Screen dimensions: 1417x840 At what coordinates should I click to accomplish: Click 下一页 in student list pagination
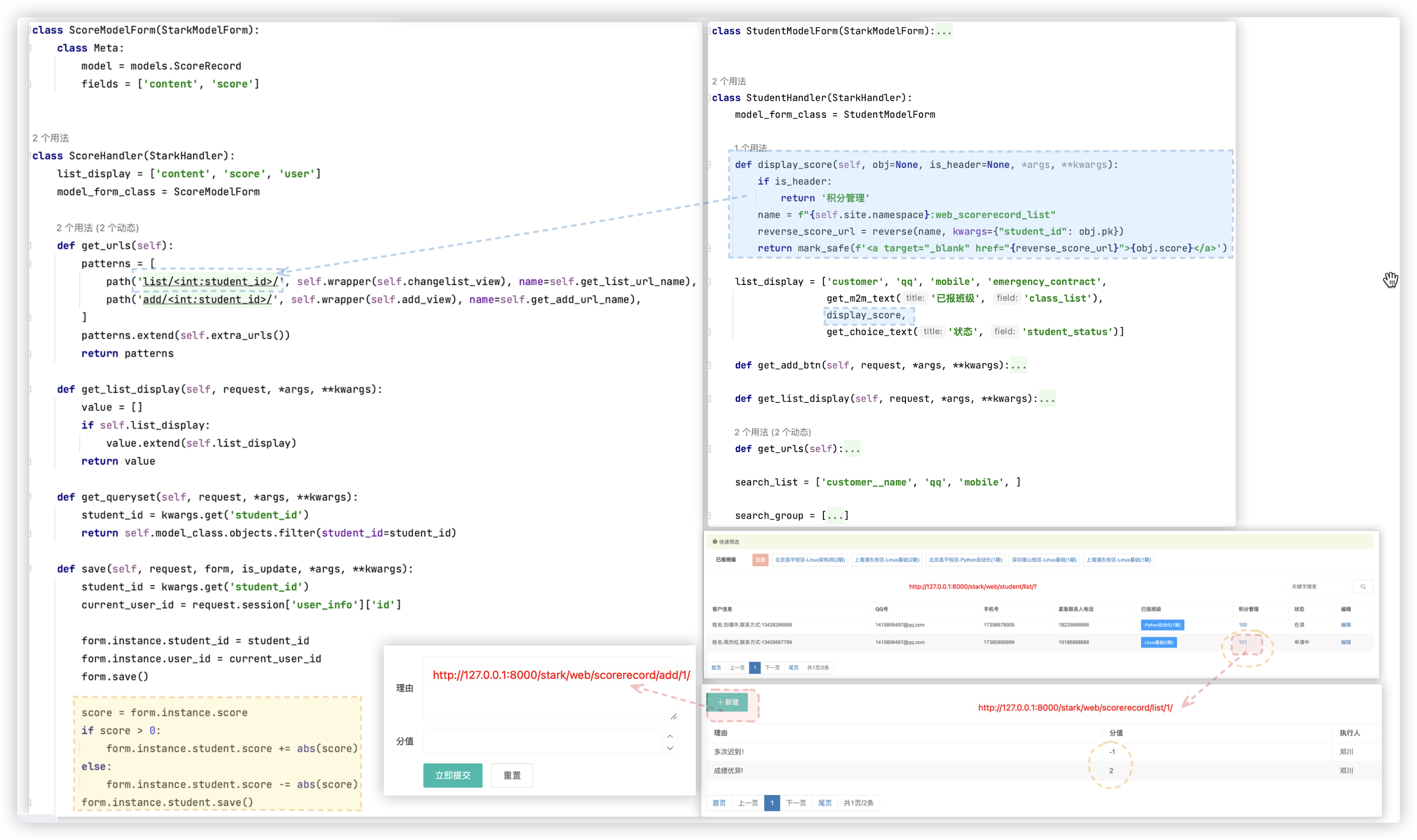pos(772,668)
